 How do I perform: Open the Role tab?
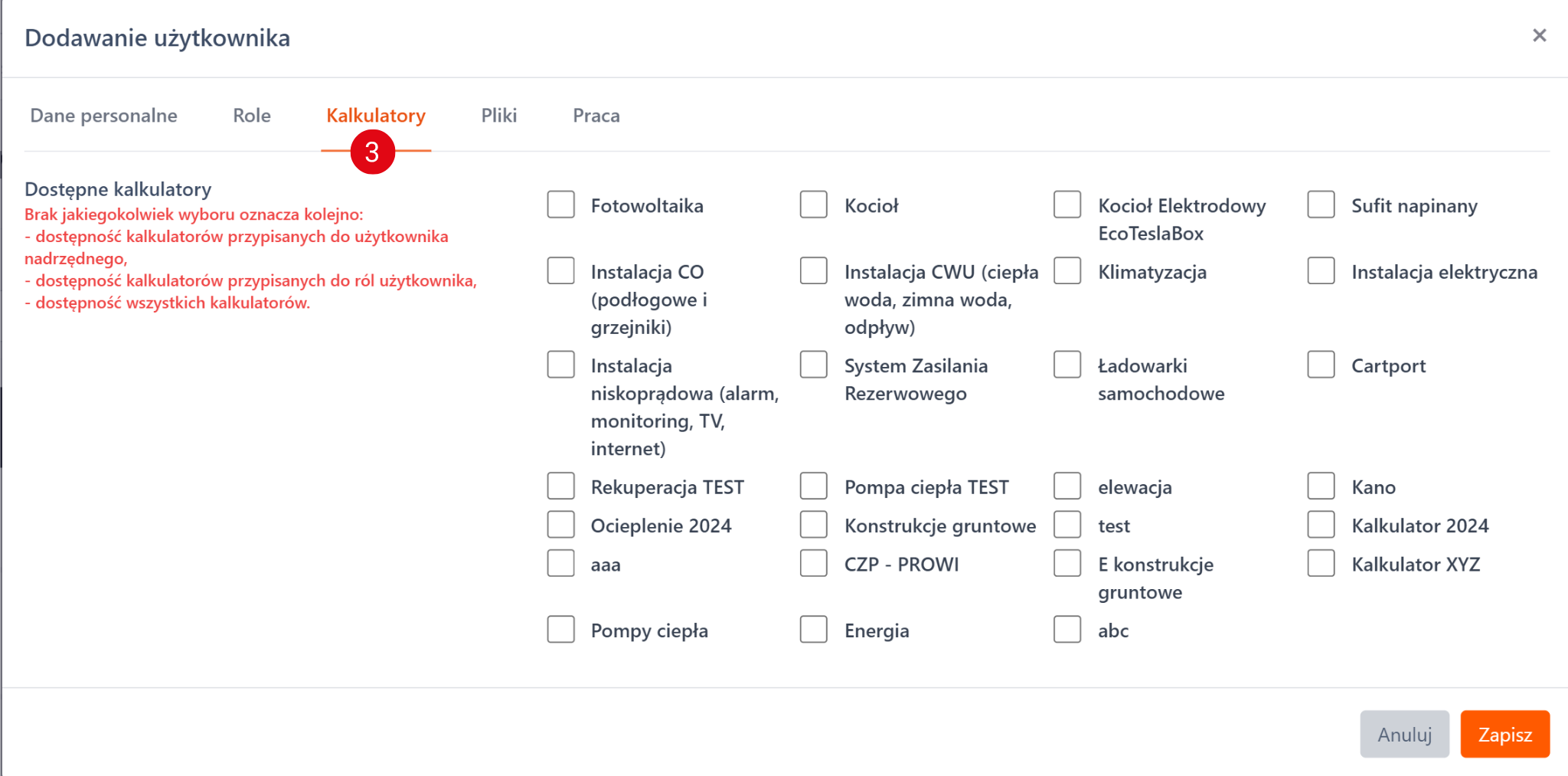251,116
